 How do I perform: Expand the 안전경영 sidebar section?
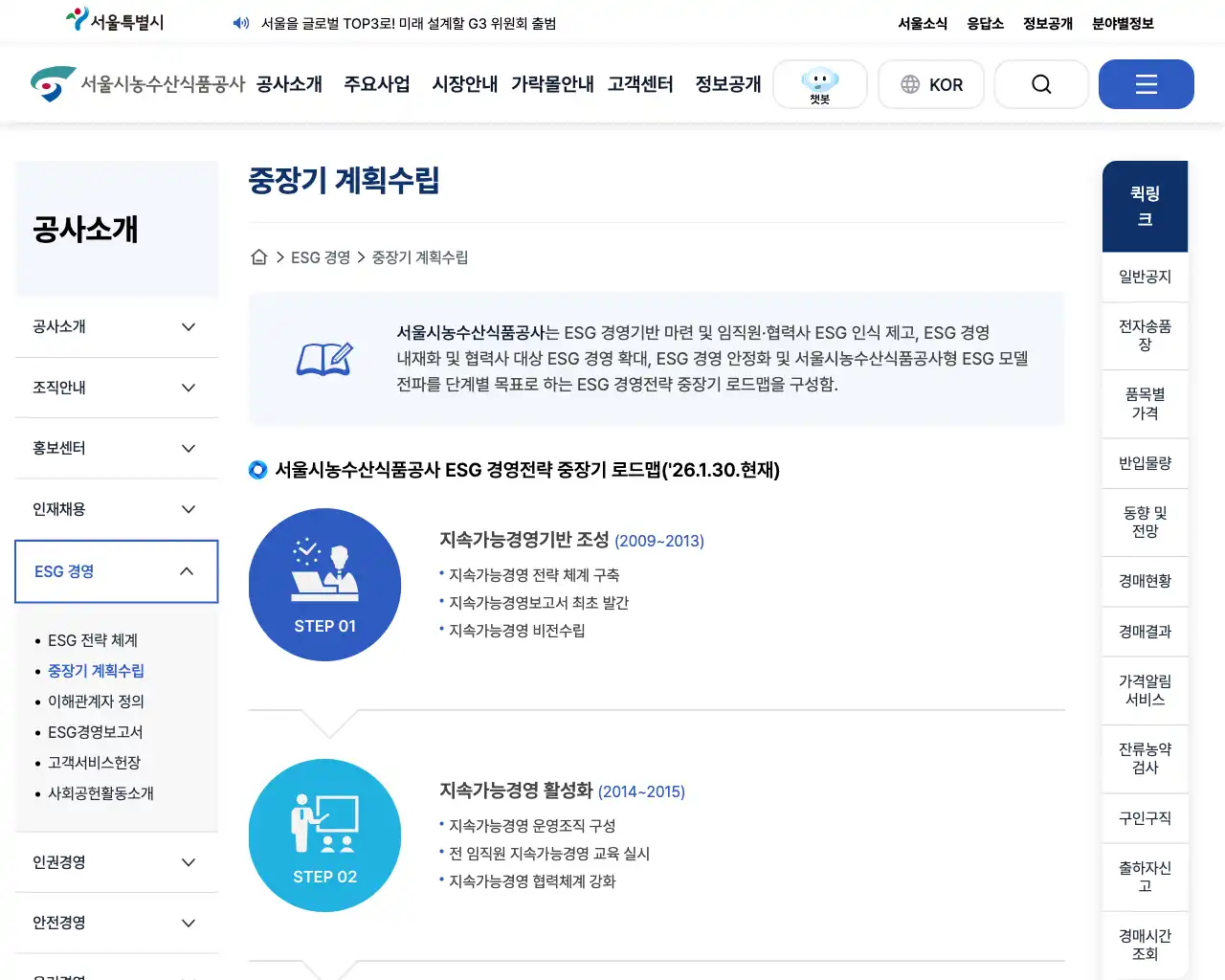click(x=117, y=923)
